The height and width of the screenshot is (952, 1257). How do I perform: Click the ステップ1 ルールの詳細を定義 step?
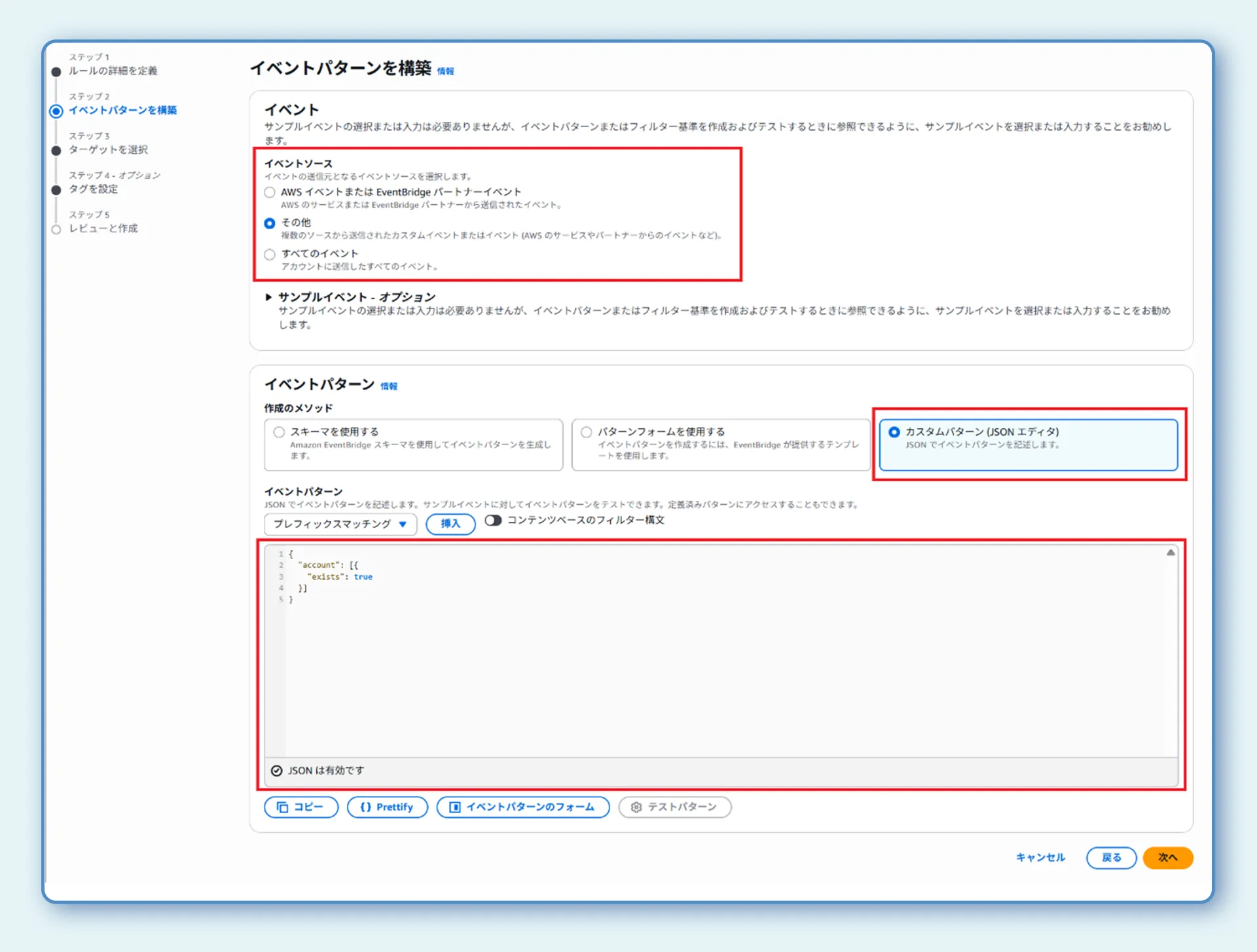(113, 71)
